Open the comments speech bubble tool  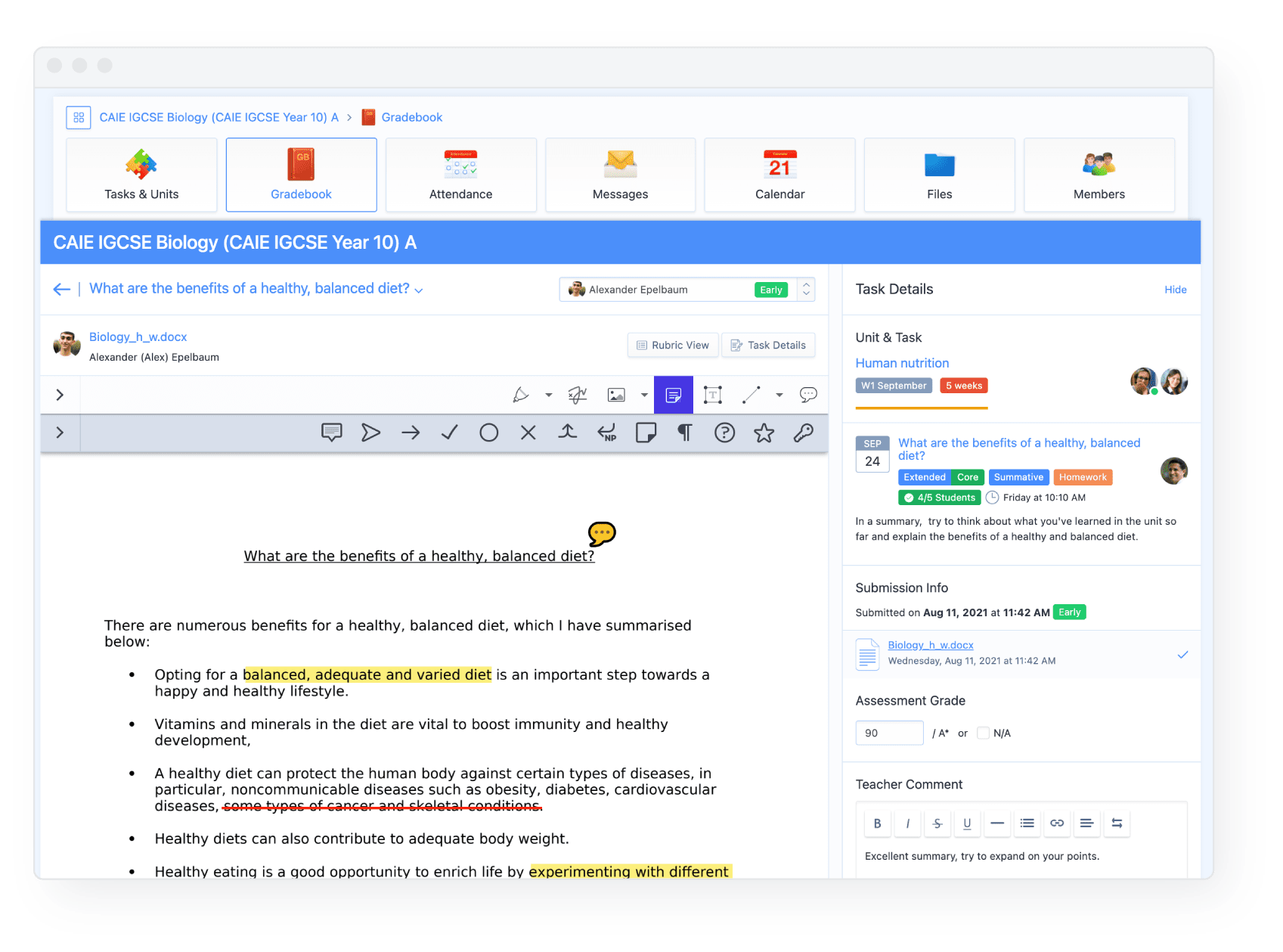pyautogui.click(x=808, y=395)
